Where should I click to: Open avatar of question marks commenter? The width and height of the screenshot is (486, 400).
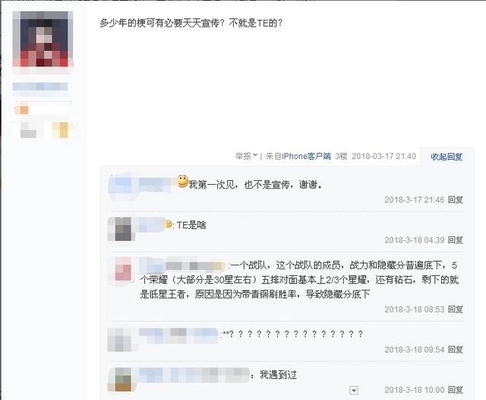pyautogui.click(x=120, y=340)
